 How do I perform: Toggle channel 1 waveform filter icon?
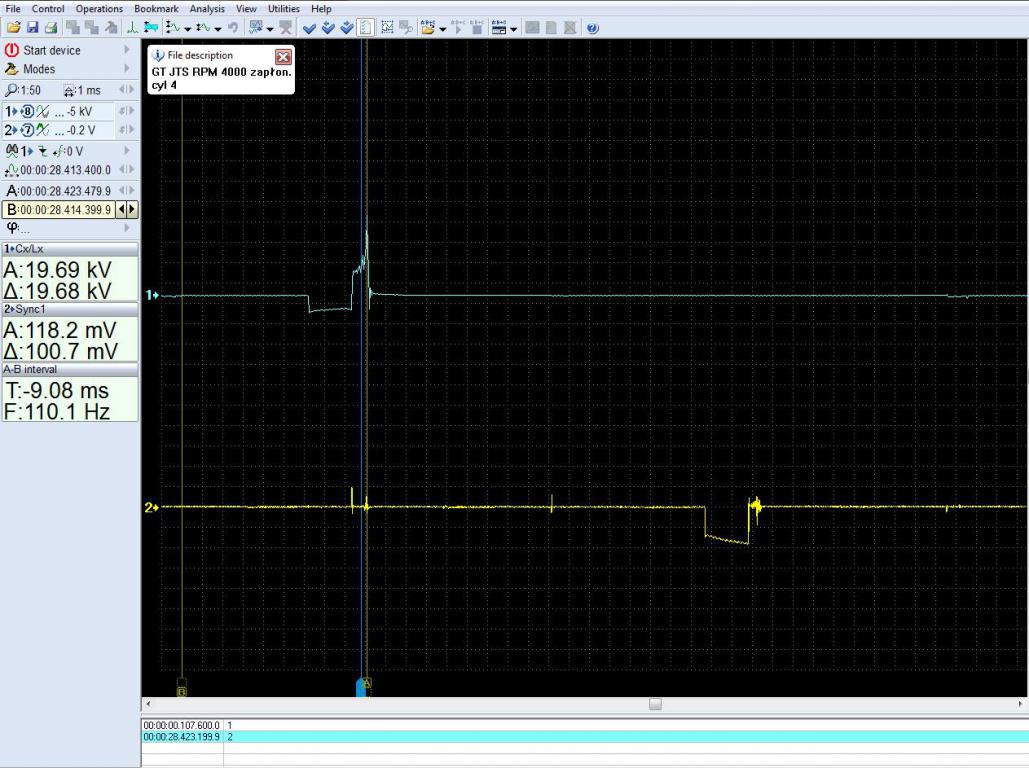(x=43, y=112)
